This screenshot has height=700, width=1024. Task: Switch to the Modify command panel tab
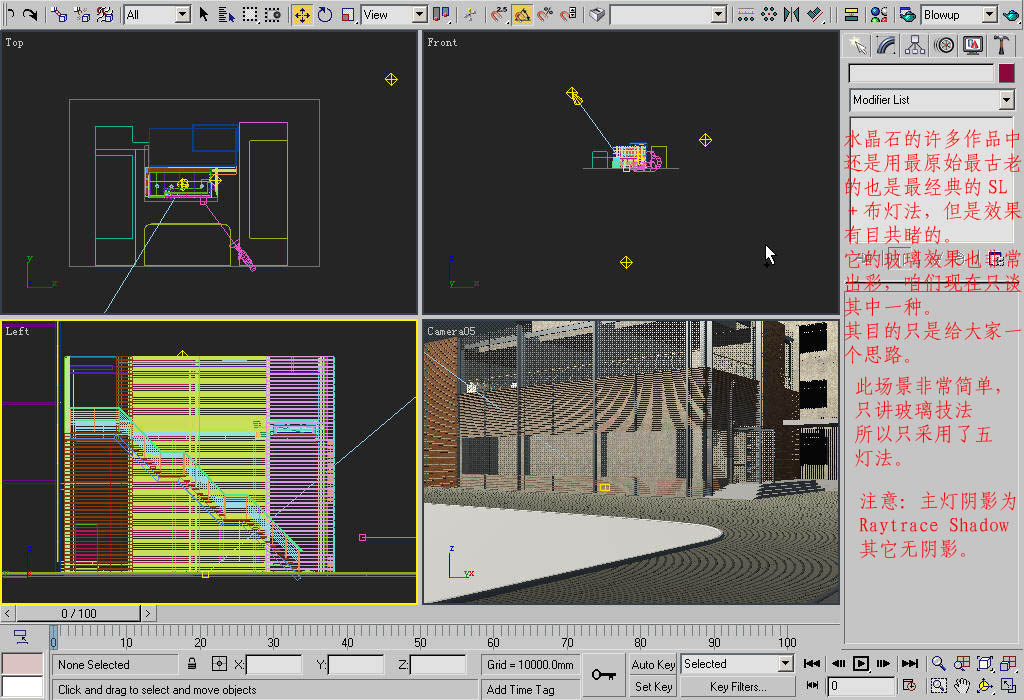click(x=886, y=45)
